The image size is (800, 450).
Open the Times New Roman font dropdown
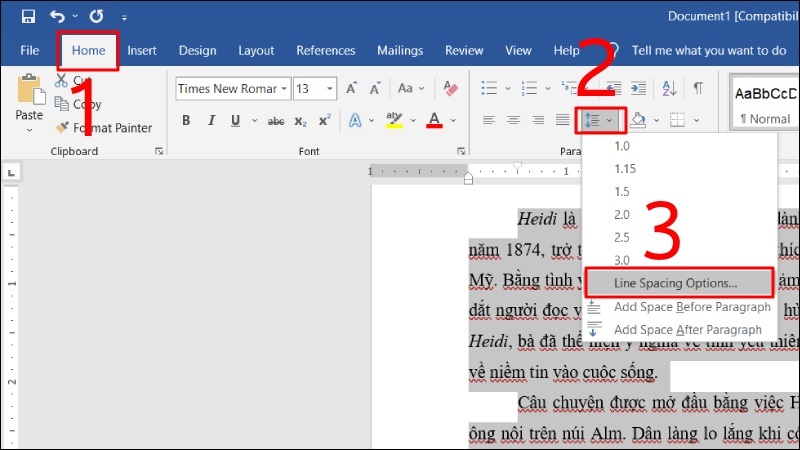click(285, 89)
